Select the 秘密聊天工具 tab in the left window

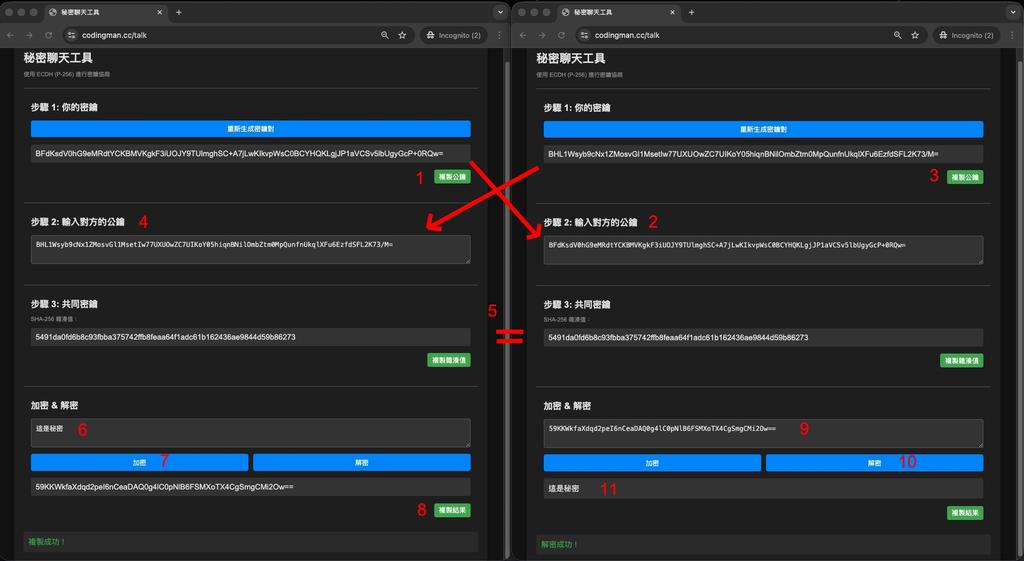[100, 12]
